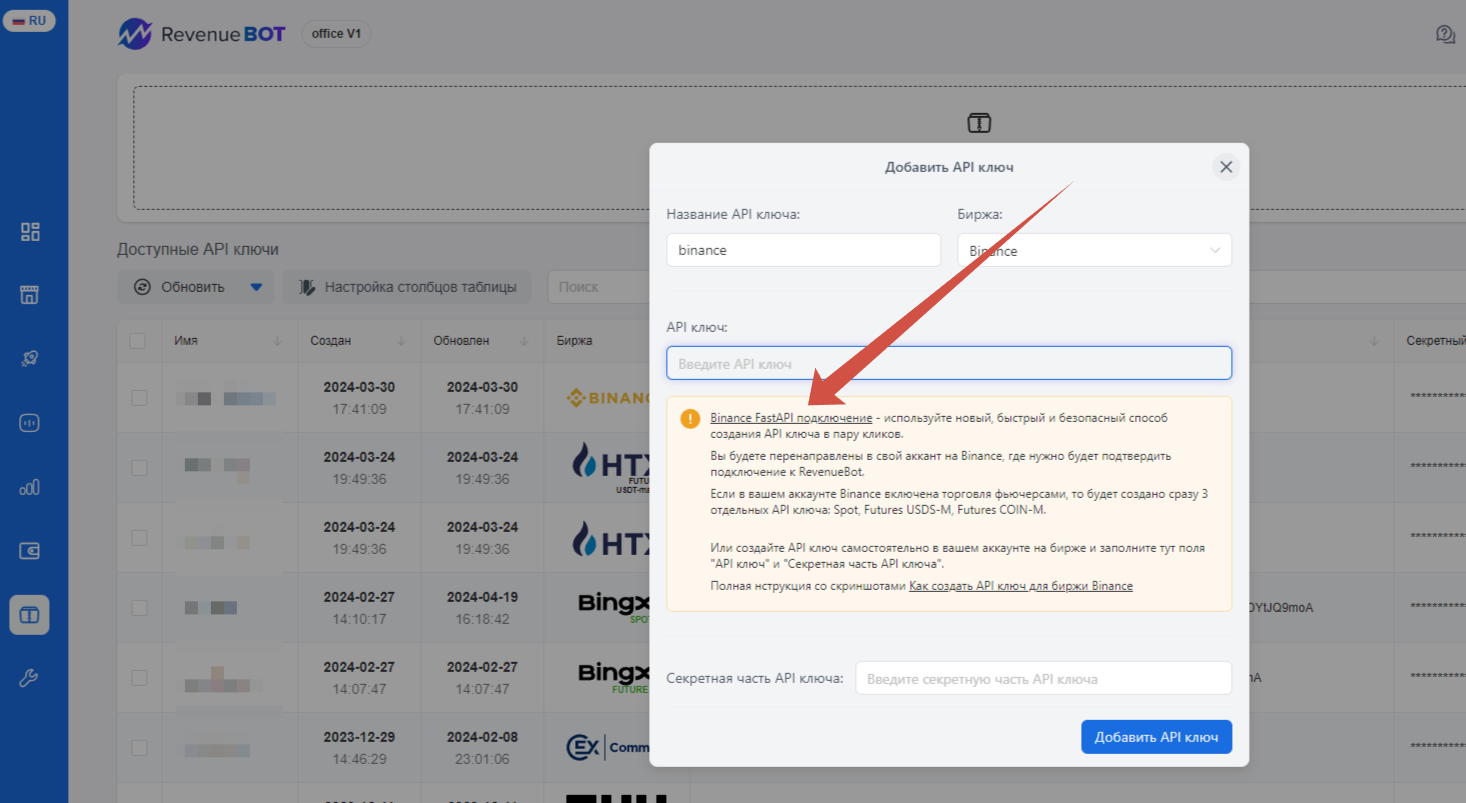This screenshot has height=803, width=1466.
Task: Click the 2024-04-19 16:18:42 updated cell
Action: [x=482, y=608]
